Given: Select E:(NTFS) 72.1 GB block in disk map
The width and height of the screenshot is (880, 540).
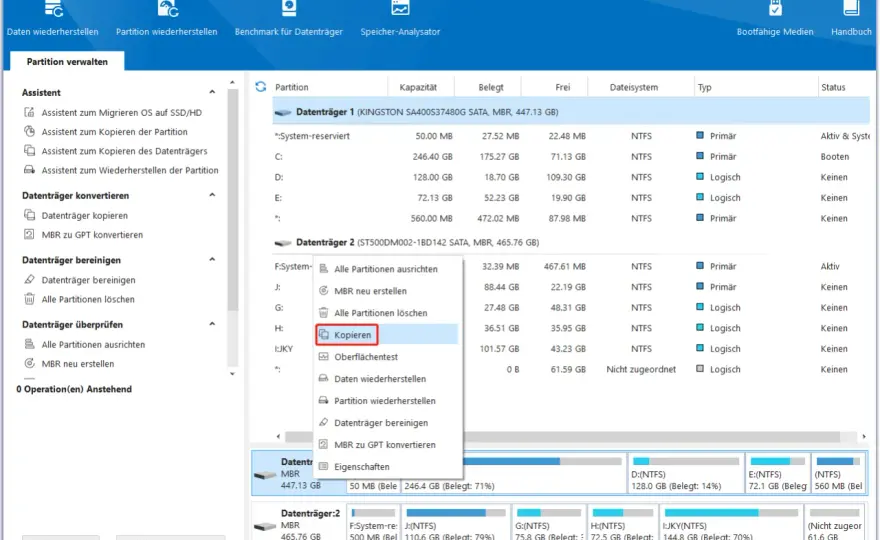Looking at the screenshot, I should [x=778, y=473].
